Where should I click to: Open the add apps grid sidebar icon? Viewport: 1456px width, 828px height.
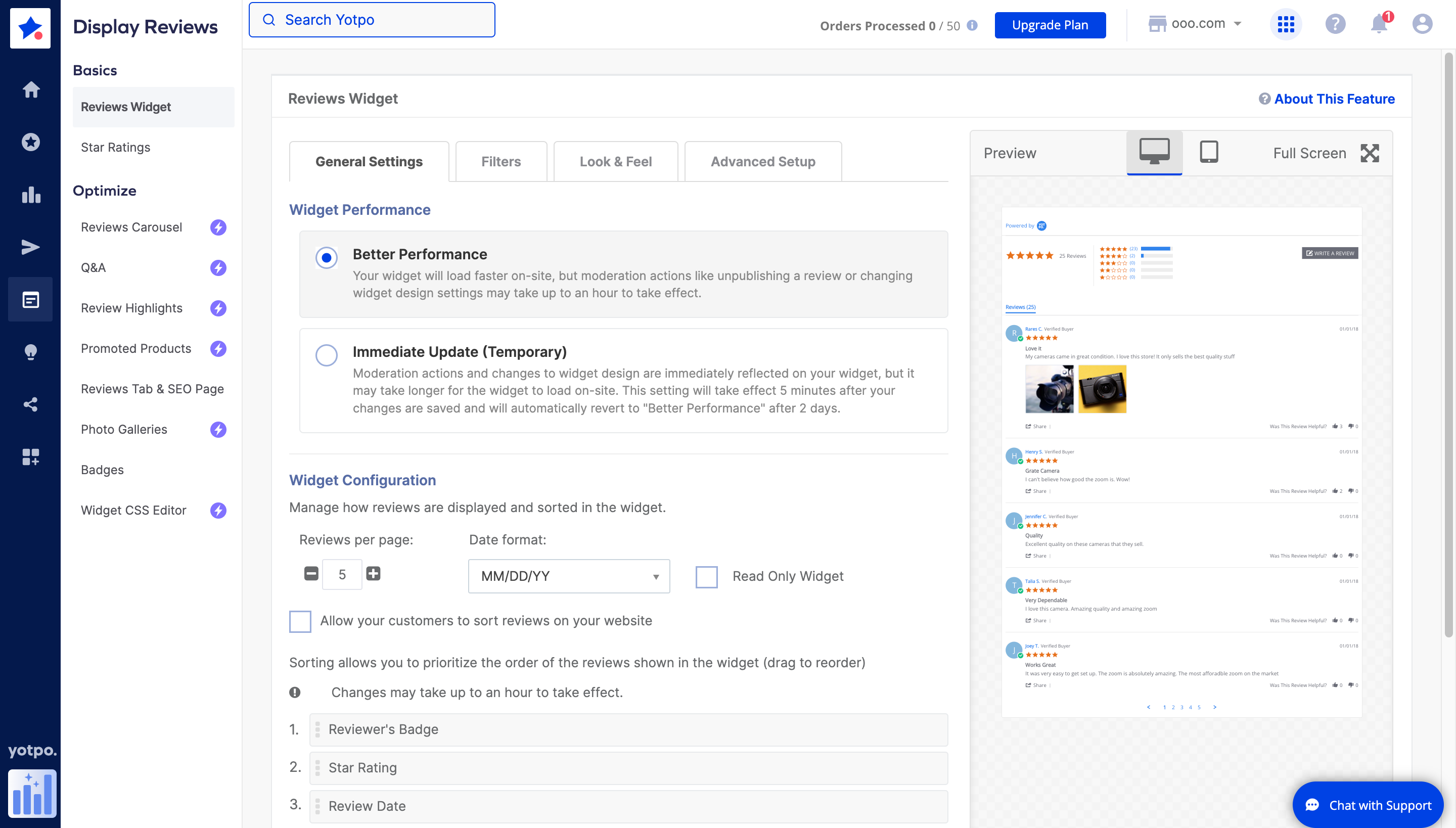pos(31,456)
